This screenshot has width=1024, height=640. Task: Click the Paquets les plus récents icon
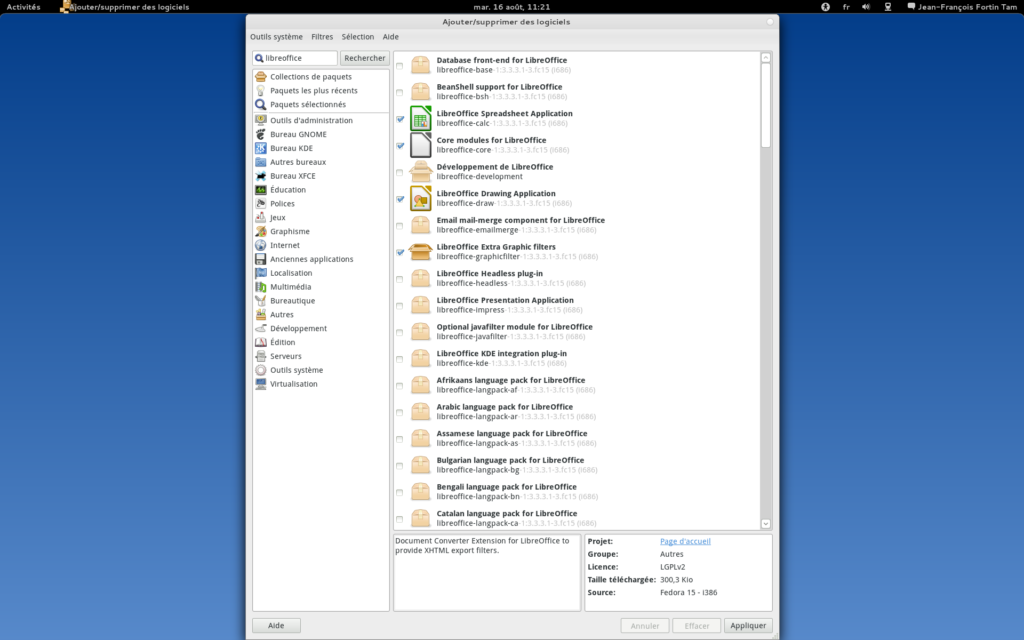pos(261,90)
